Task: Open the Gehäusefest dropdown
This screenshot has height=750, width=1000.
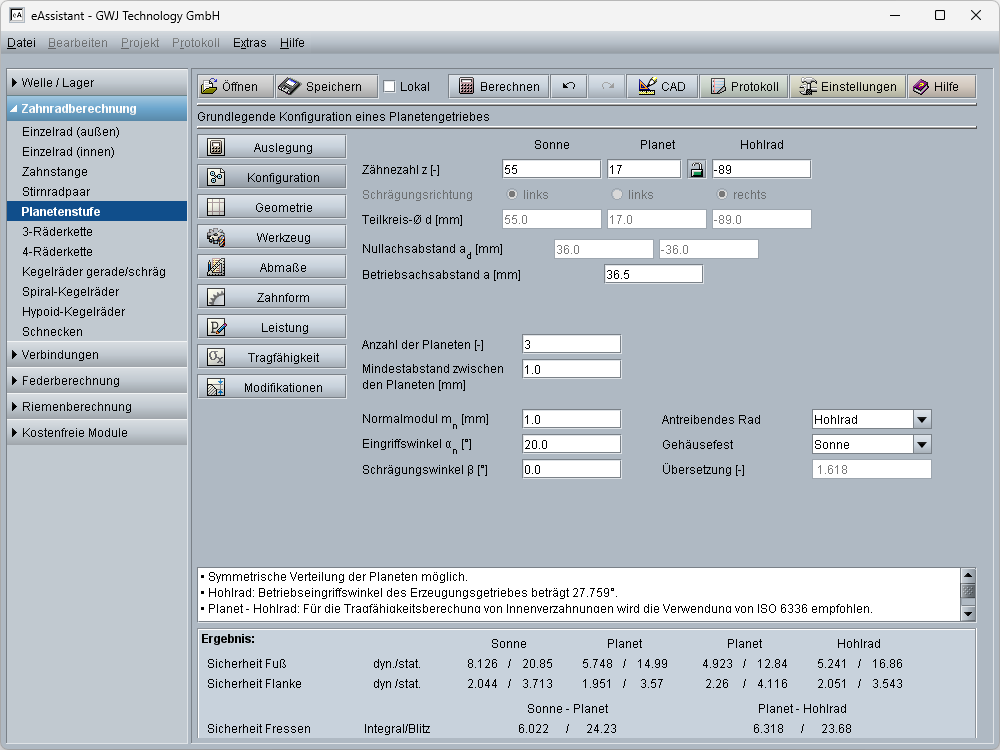Action: (921, 445)
